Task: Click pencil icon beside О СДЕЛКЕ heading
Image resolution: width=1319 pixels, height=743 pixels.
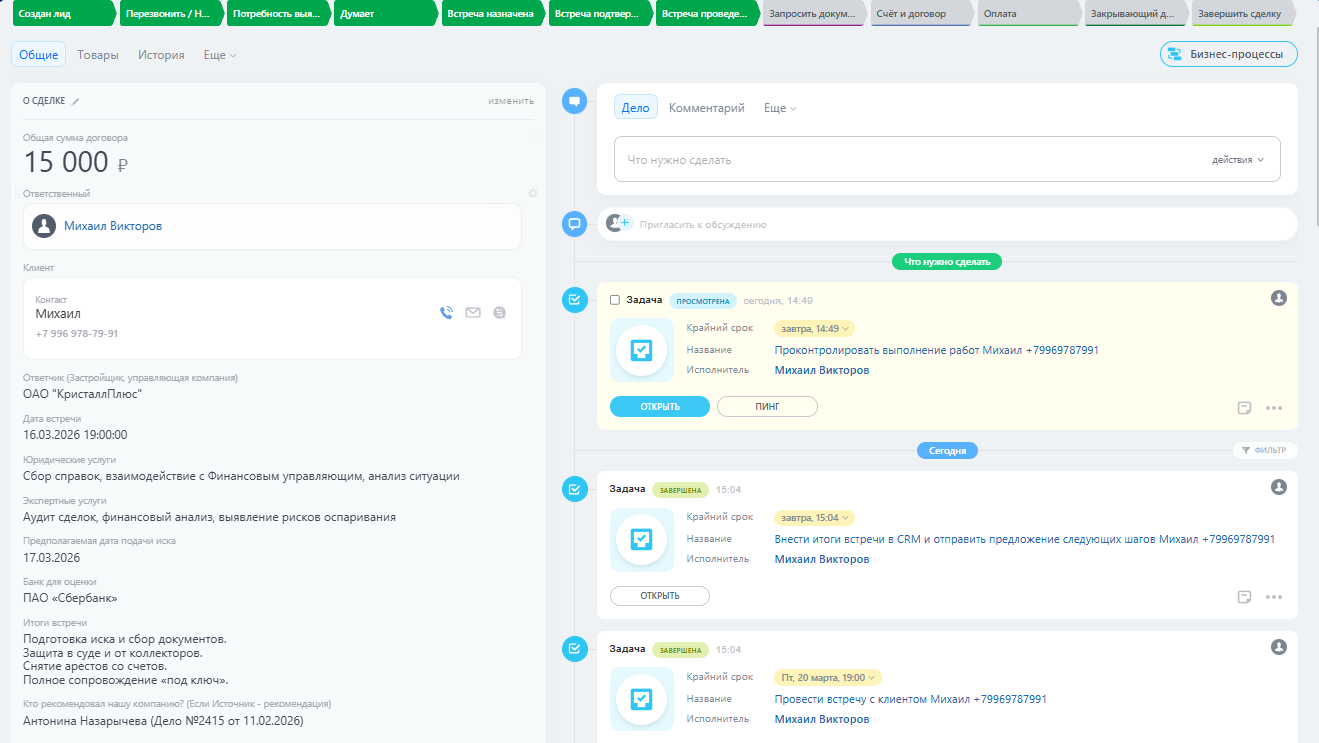Action: click(76, 101)
